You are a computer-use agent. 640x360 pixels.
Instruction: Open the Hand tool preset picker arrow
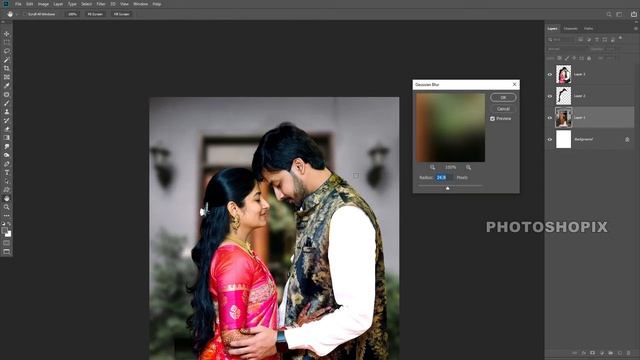pyautogui.click(x=17, y=14)
